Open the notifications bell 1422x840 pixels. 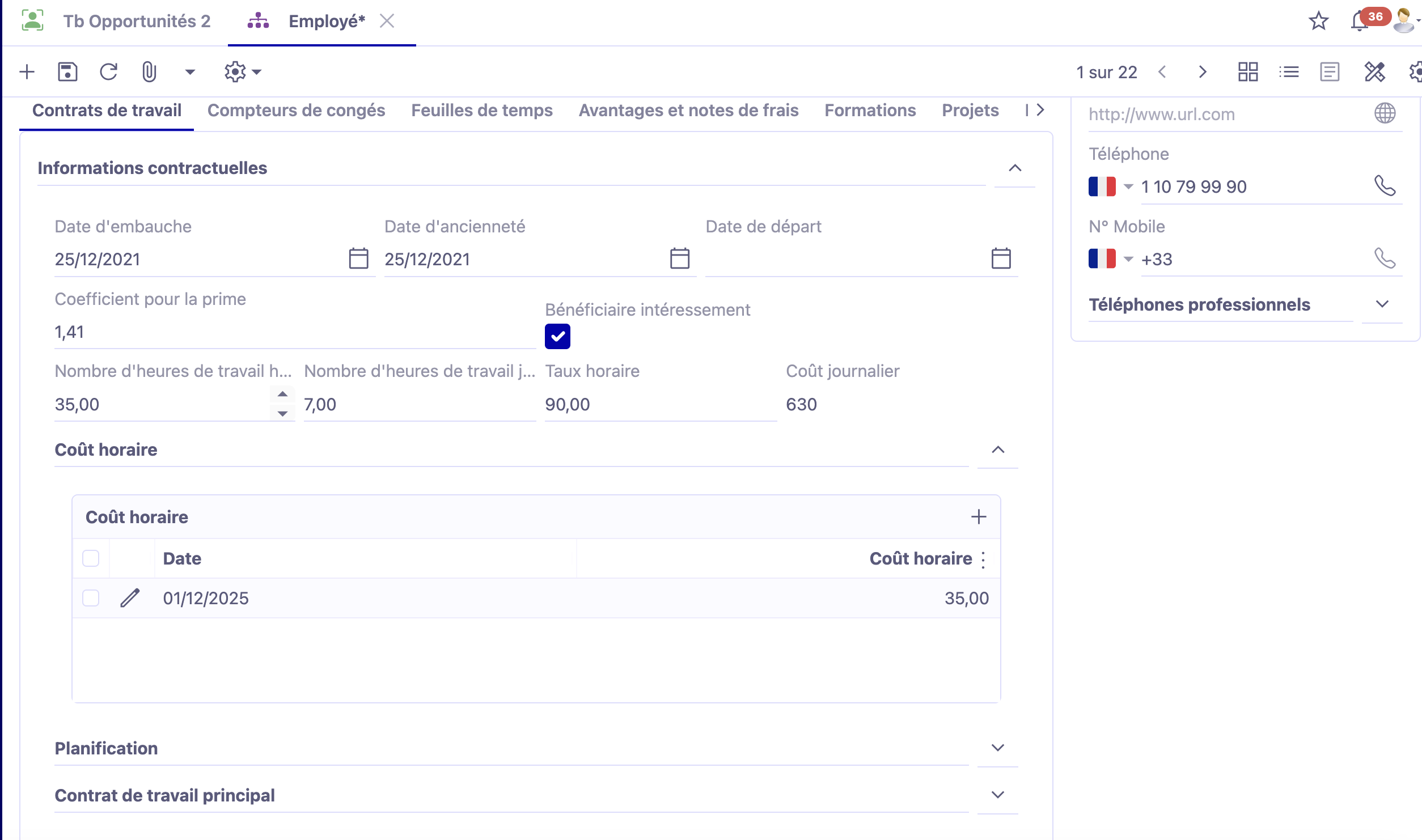point(1360,21)
